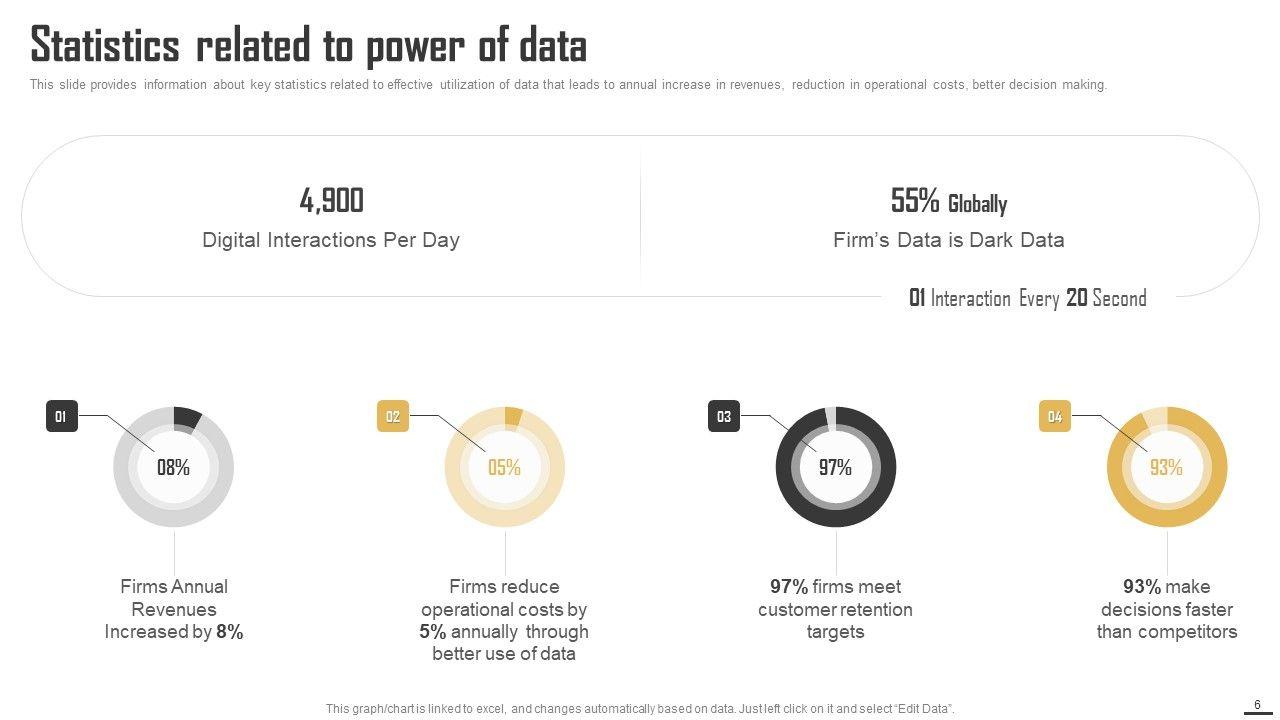1280x720 pixels.
Task: Click the gold 02 number badge
Action: [393, 416]
